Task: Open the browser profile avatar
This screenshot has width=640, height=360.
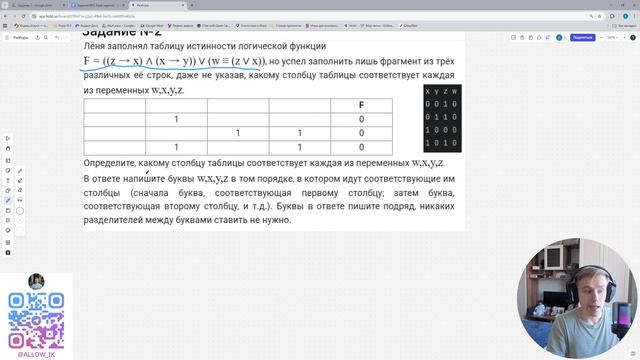Action: point(625,16)
